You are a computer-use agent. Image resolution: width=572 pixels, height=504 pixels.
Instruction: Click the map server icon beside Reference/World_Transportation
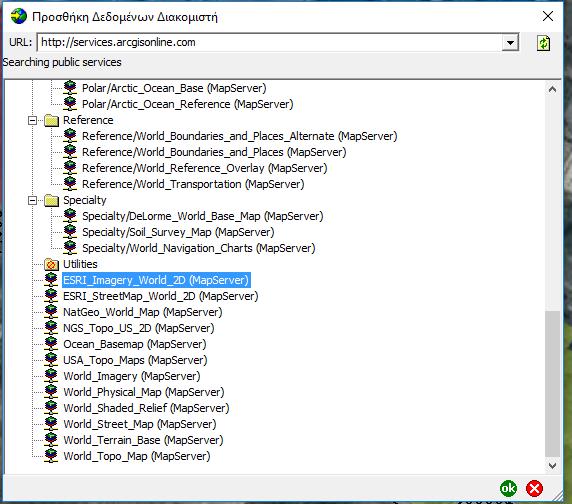pos(70,184)
